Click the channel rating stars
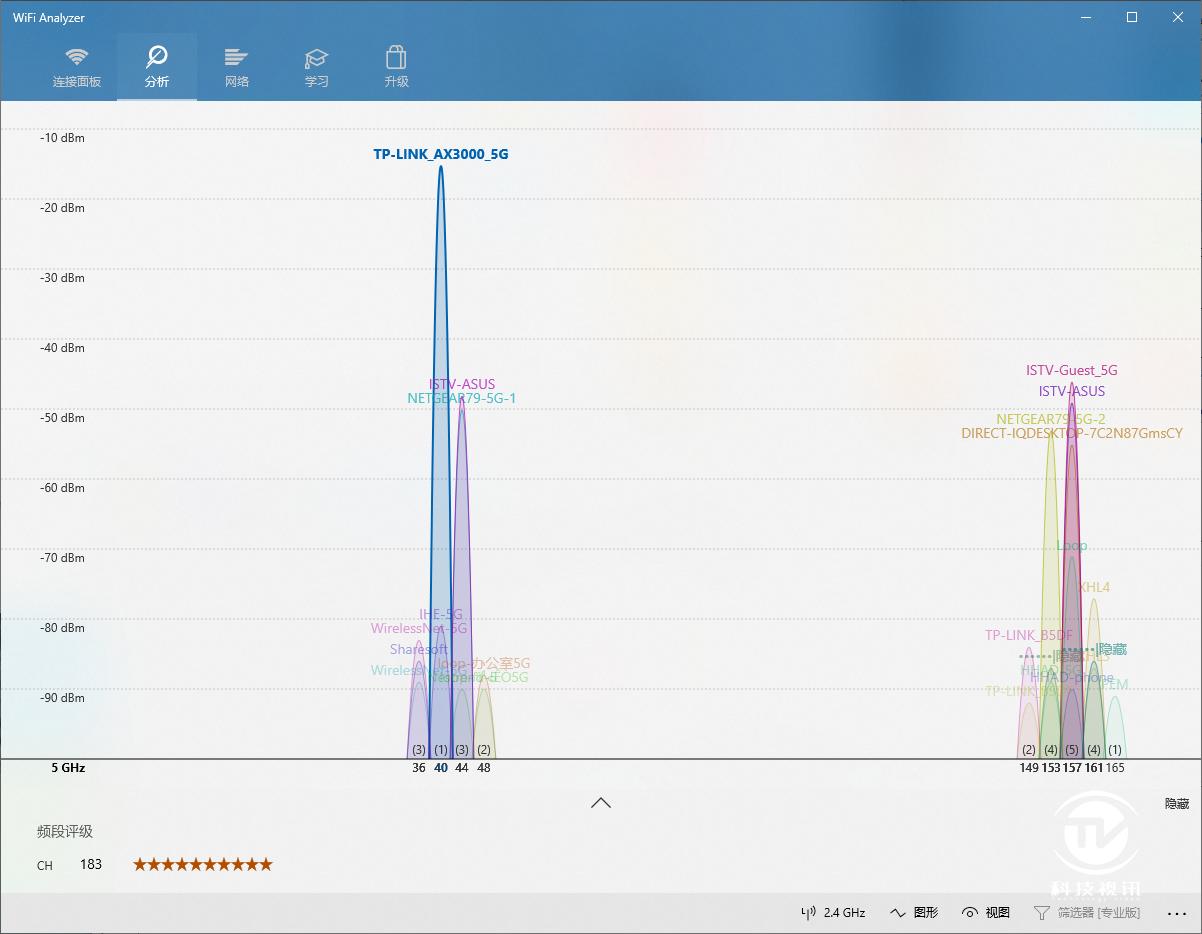Screen dimensions: 1202x934 tap(203, 864)
